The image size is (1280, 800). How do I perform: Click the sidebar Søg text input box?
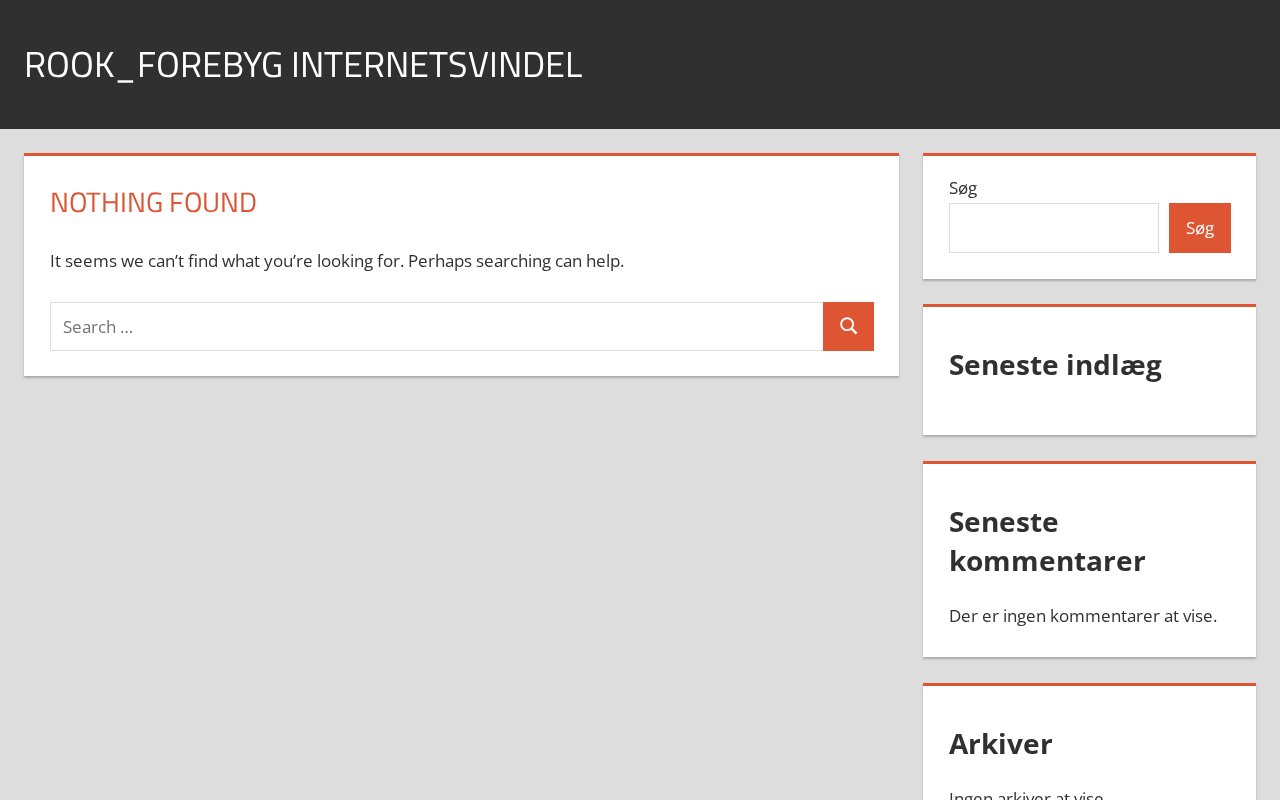1053,228
